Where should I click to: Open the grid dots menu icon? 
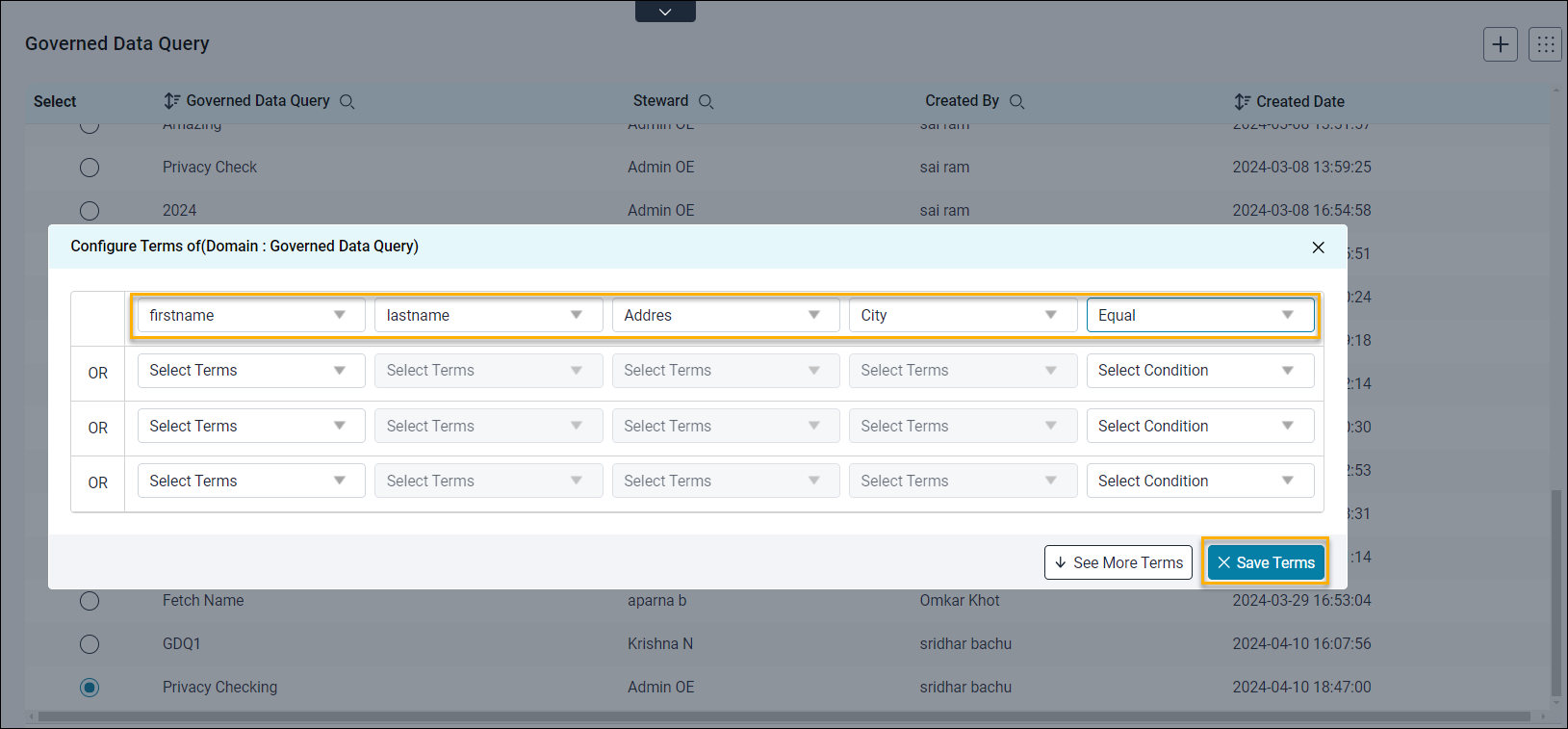[1545, 44]
